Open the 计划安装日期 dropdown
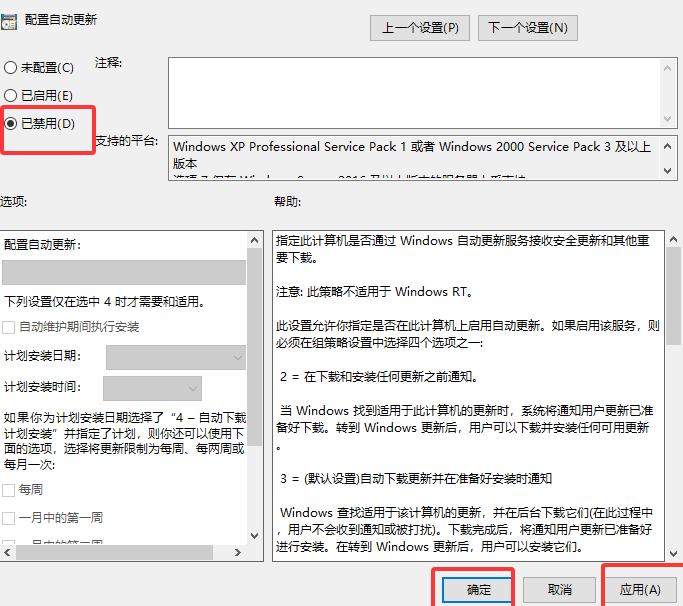Viewport: 683px width, 606px height. pos(176,358)
